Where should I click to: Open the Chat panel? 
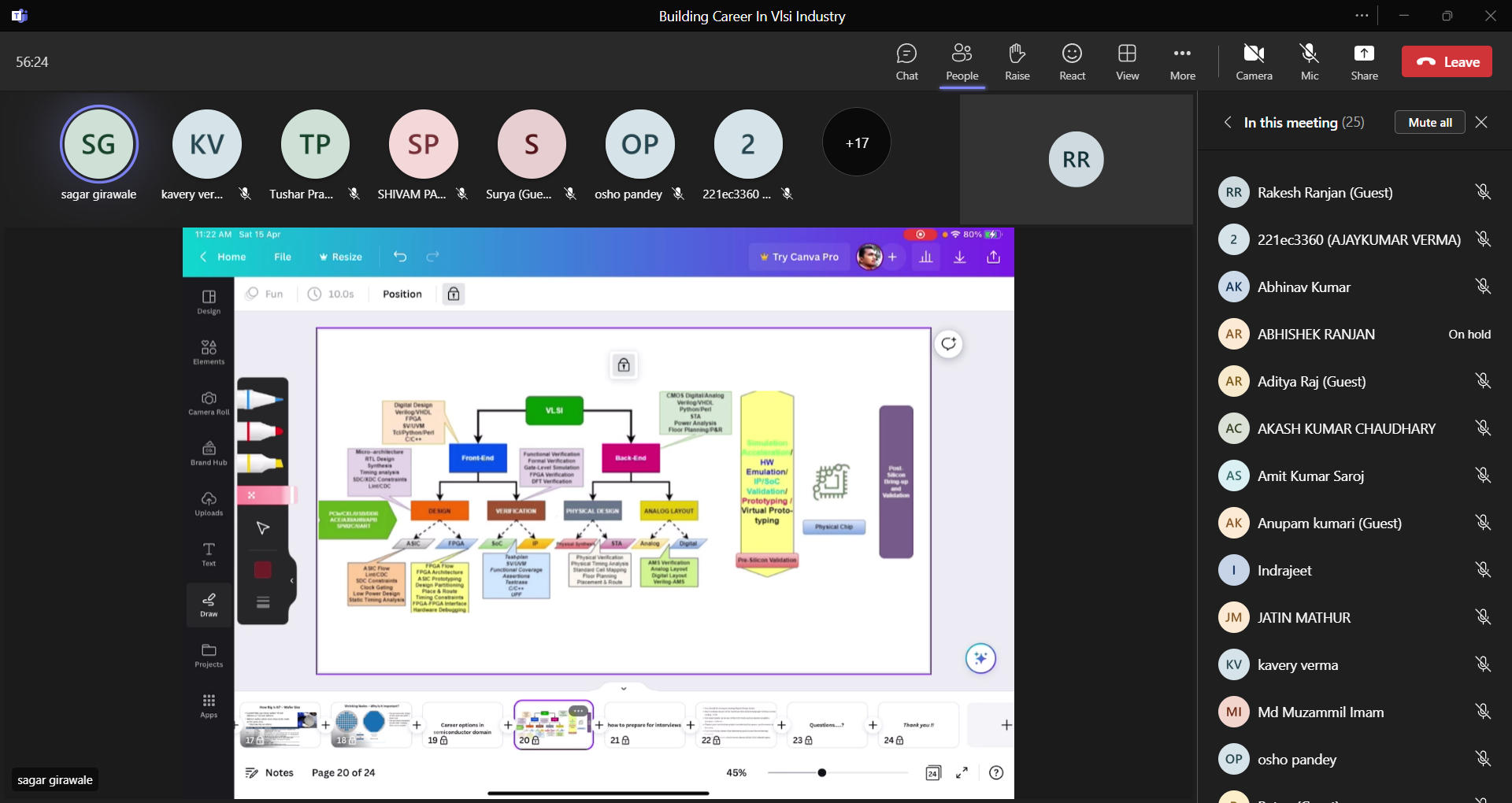906,61
